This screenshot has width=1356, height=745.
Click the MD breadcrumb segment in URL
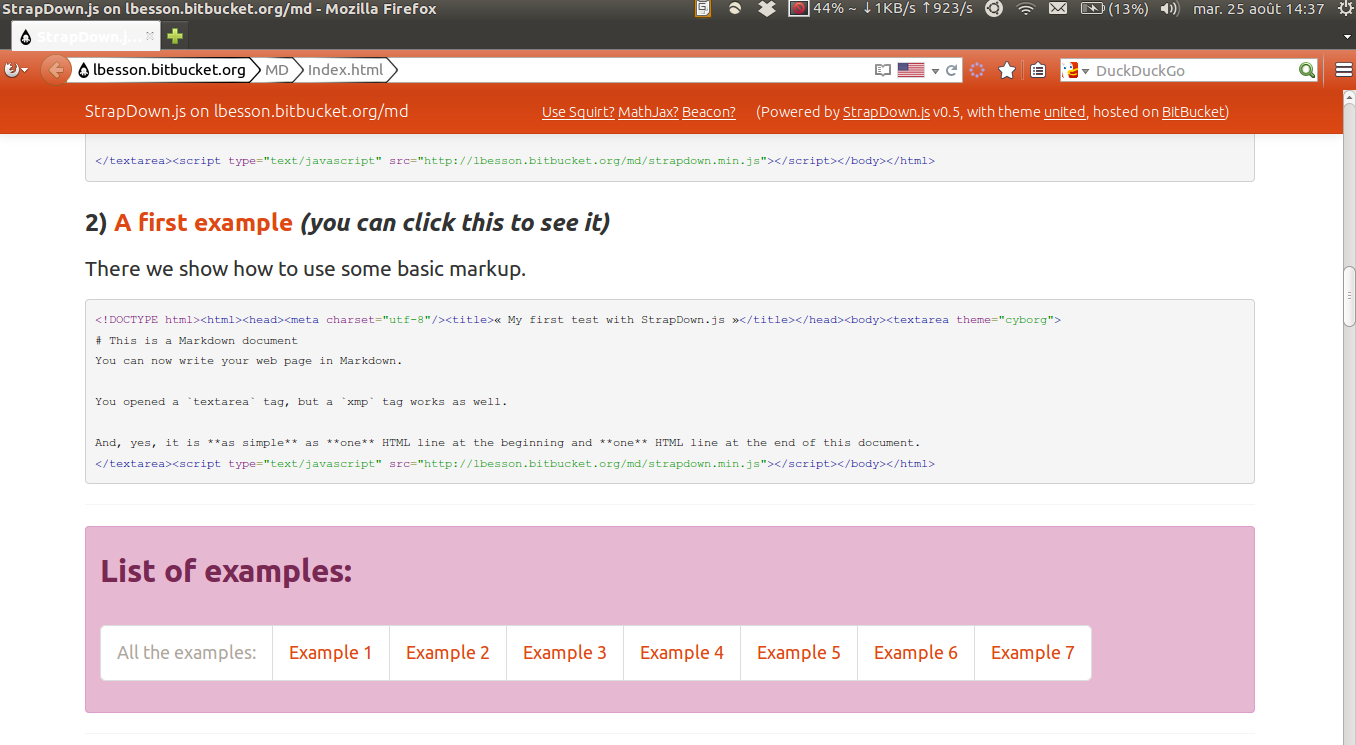(277, 70)
